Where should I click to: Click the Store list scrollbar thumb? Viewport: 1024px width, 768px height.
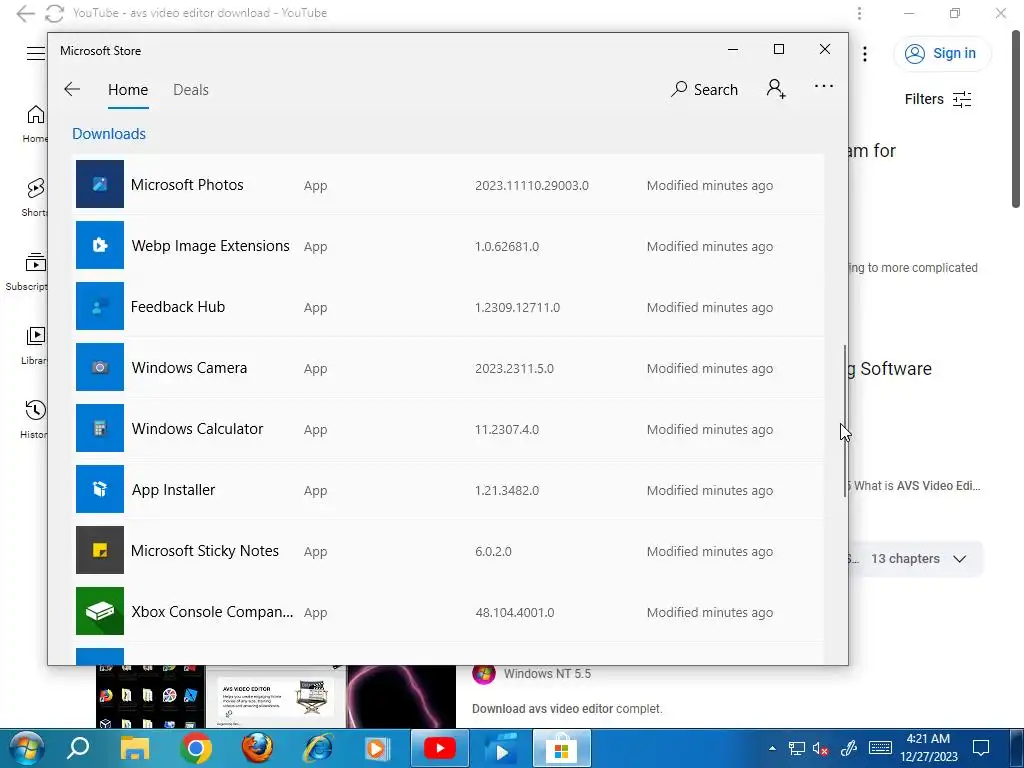coord(845,421)
